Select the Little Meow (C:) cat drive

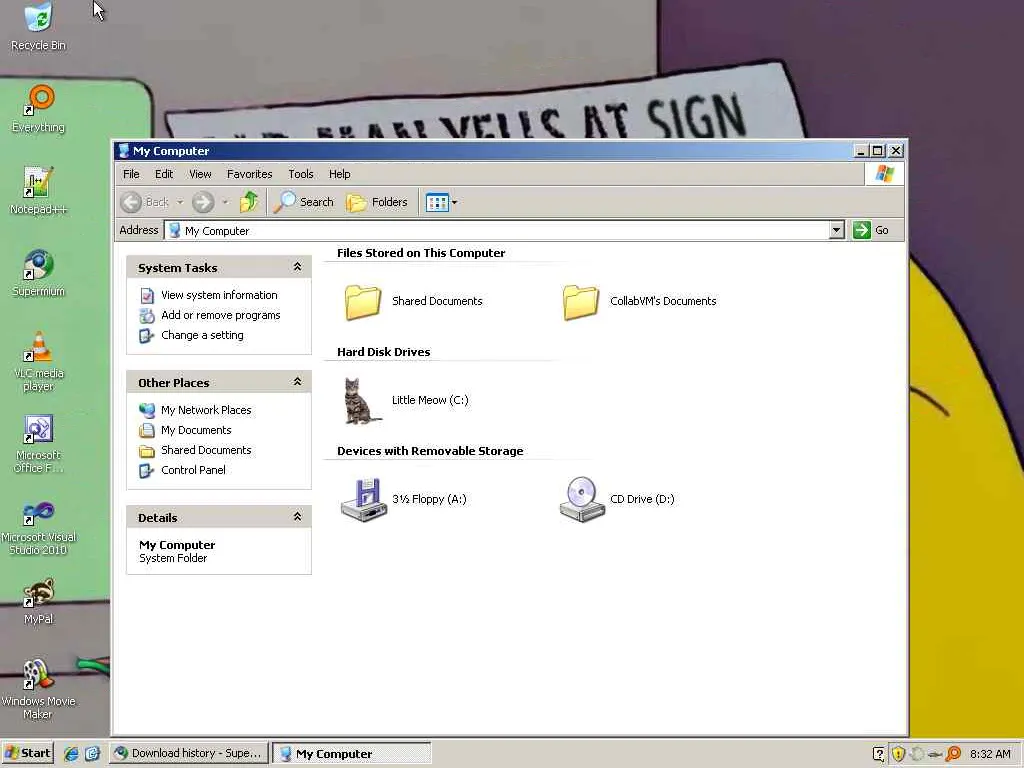362,400
